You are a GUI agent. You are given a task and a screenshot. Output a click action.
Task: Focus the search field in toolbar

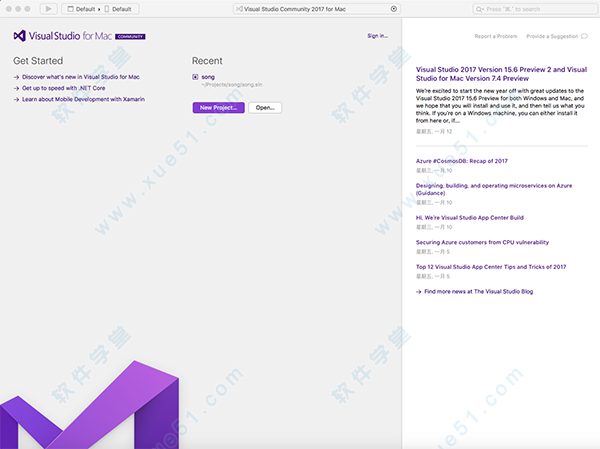point(535,9)
